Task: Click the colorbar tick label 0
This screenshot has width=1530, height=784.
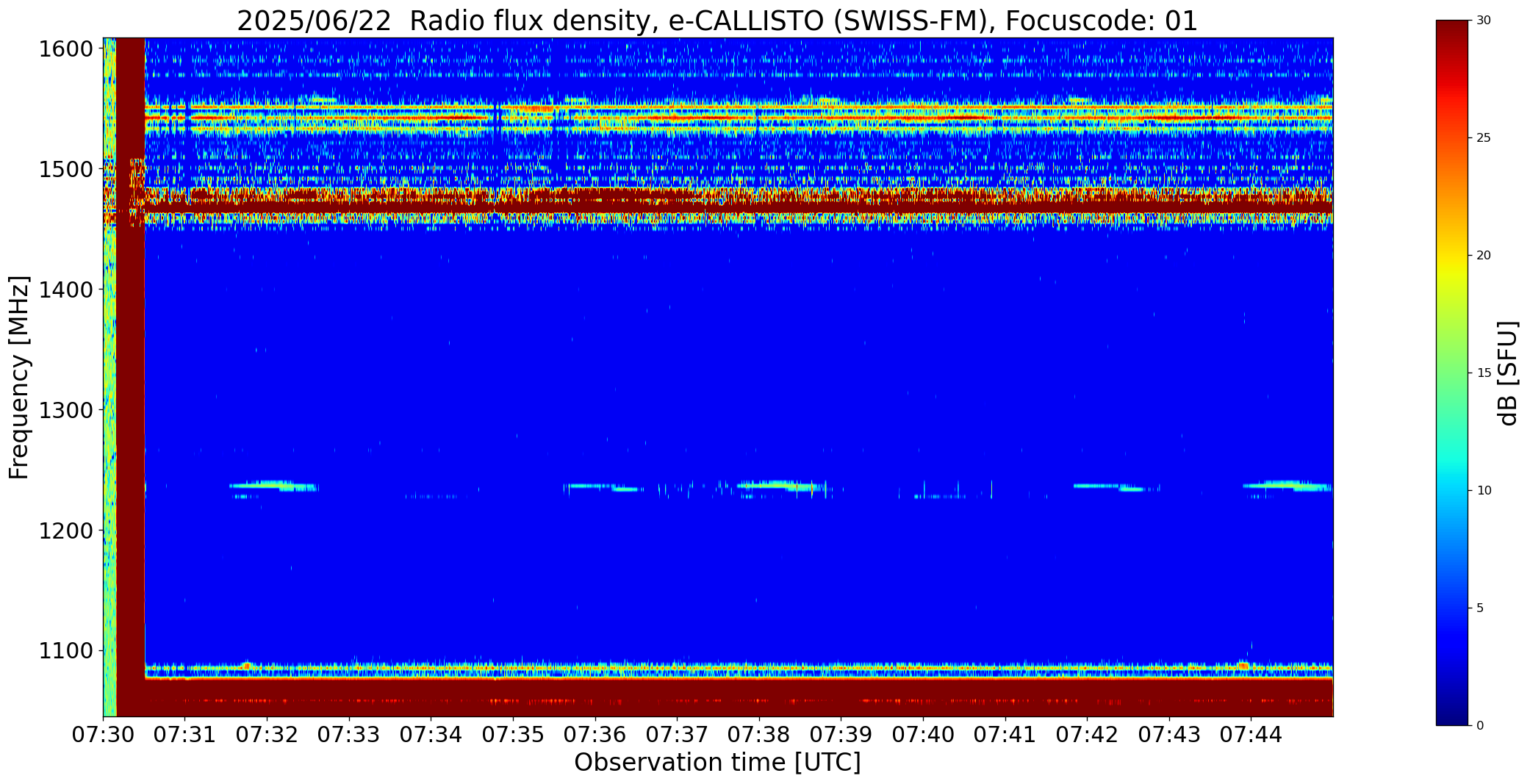Action: (x=1480, y=726)
